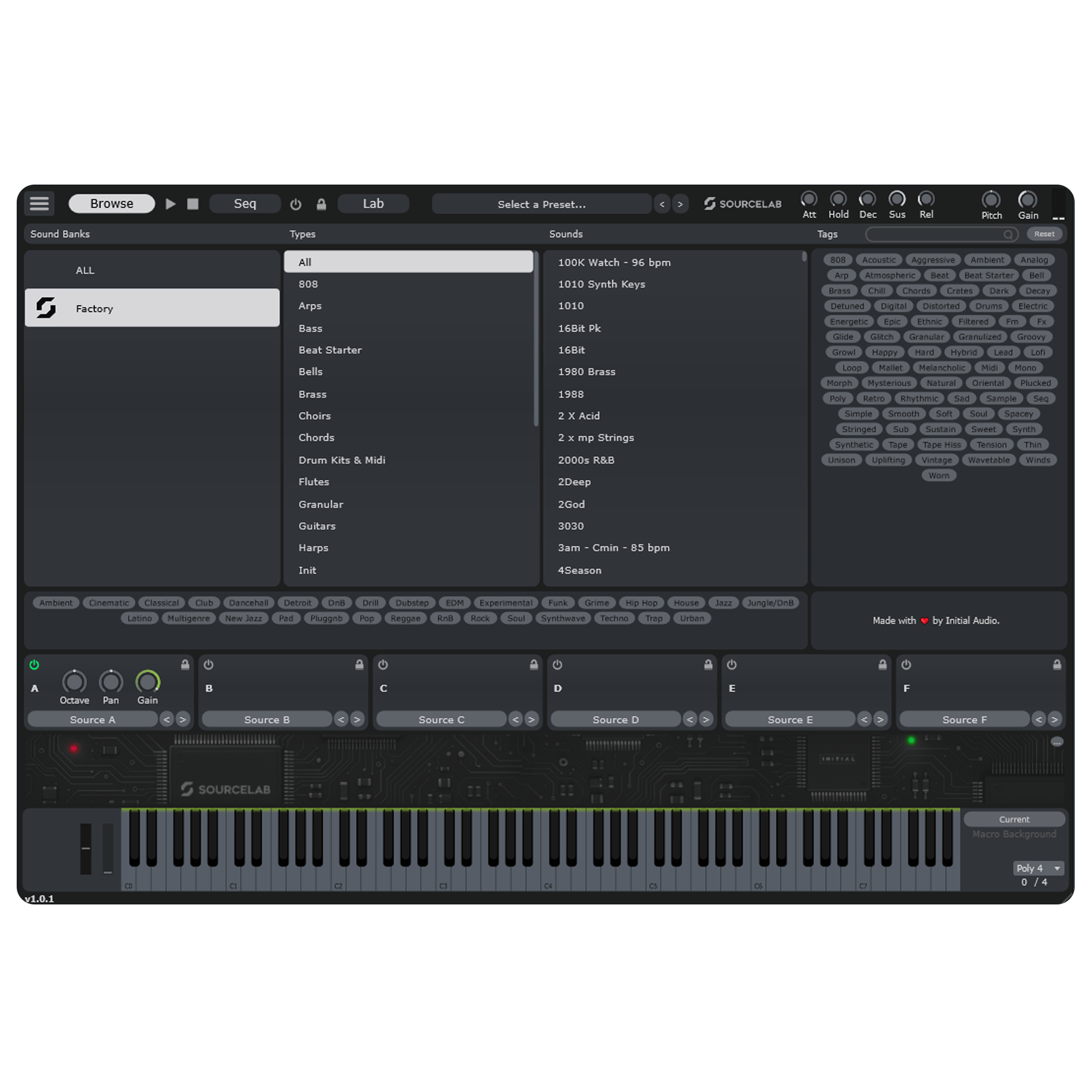Click the sequencer lock icon
1092x1092 pixels.
tap(321, 204)
